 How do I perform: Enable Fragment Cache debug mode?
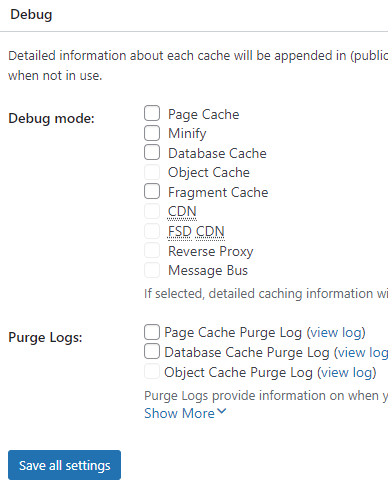[152, 191]
